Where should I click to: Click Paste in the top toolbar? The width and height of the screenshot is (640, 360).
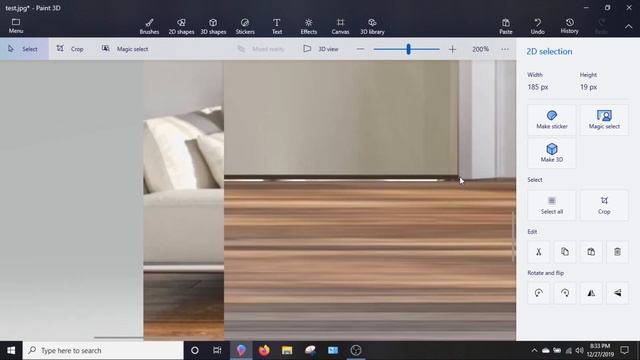click(x=506, y=26)
